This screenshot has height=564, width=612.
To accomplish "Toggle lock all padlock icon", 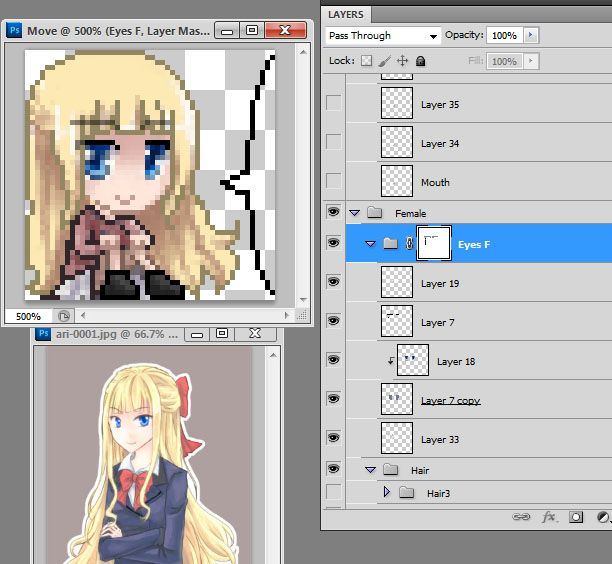I will [420, 61].
